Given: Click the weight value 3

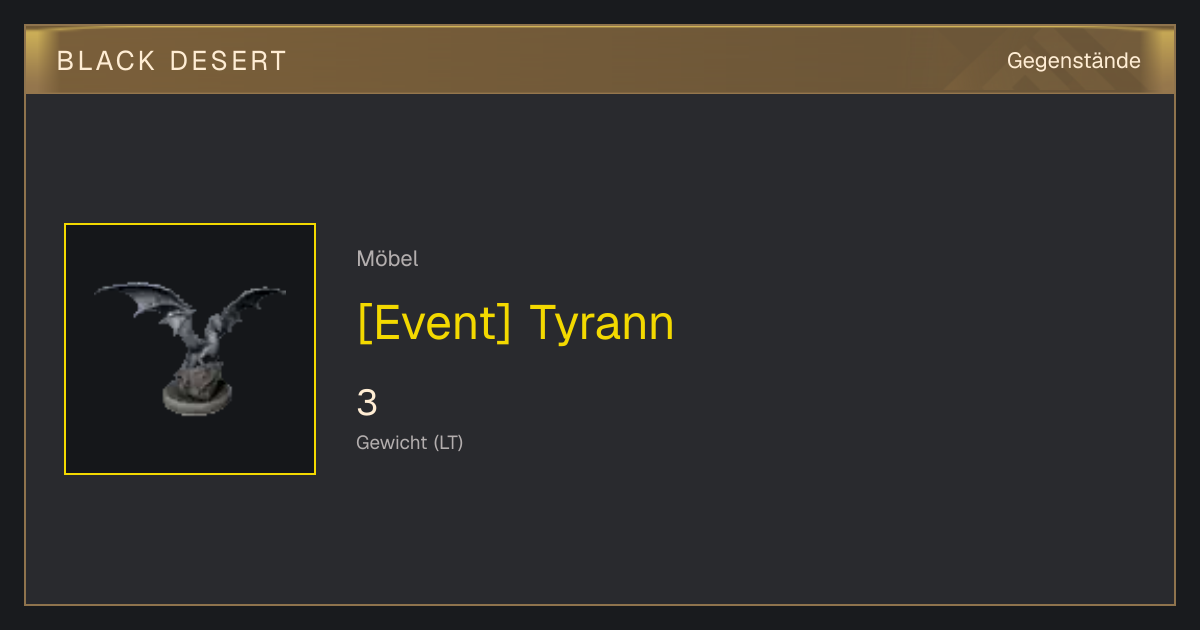Looking at the screenshot, I should point(367,403).
